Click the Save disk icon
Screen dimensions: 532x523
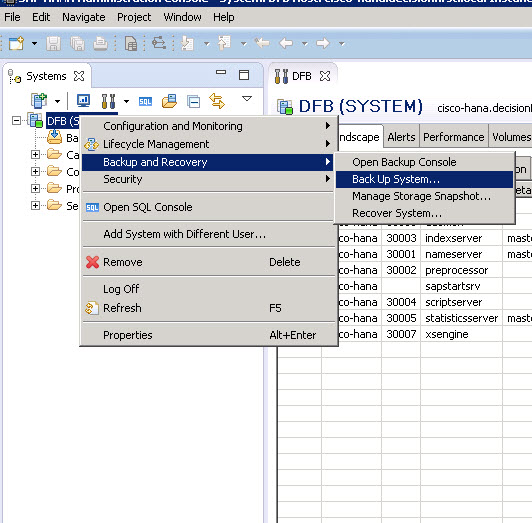pyautogui.click(x=53, y=44)
